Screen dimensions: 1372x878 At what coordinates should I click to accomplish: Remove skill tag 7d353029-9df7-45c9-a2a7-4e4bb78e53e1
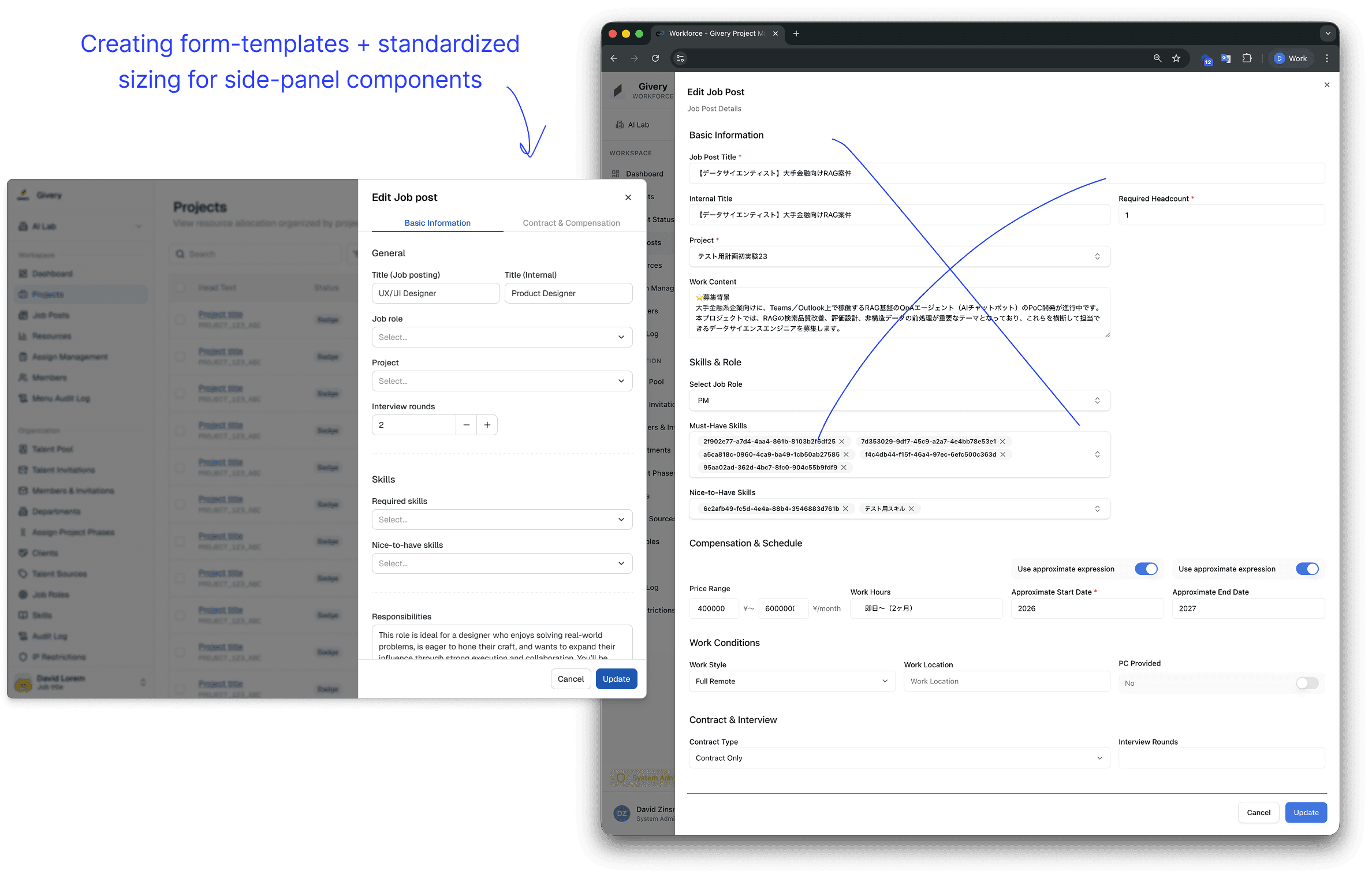(1003, 442)
